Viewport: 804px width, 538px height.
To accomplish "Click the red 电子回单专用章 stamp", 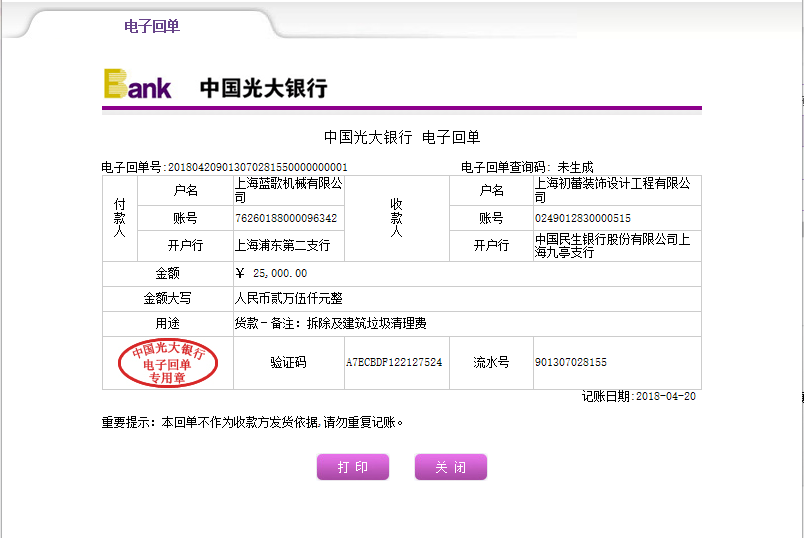I will coord(168,364).
